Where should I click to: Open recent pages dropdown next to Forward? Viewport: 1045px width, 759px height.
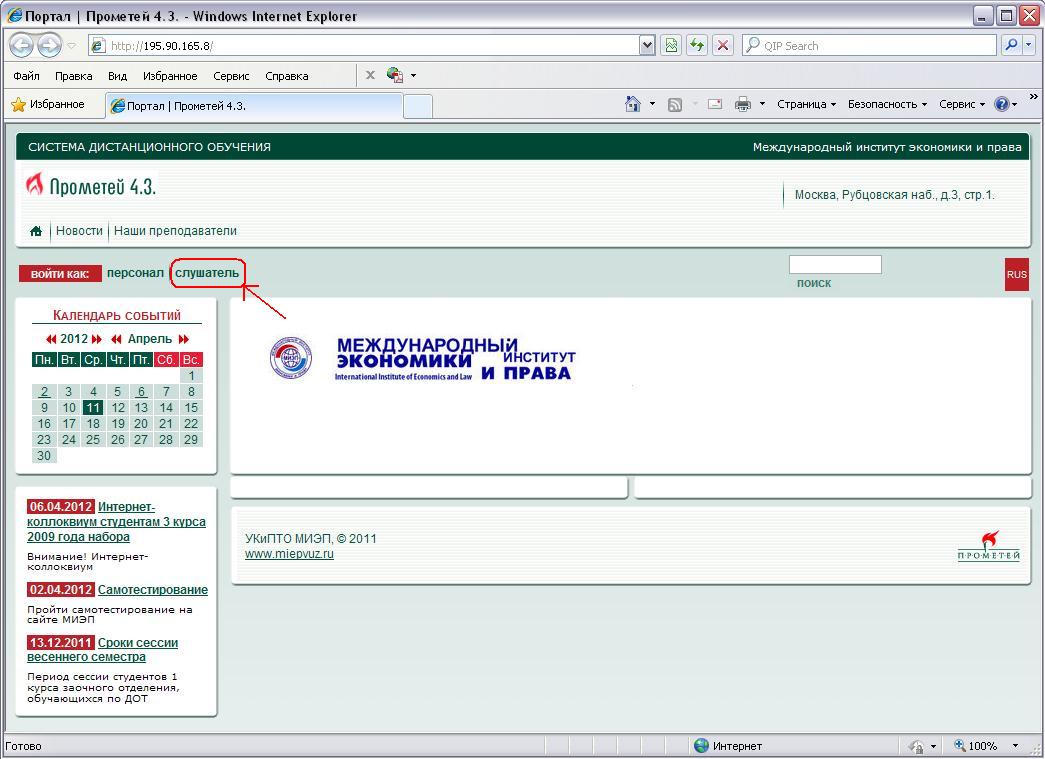(71, 46)
